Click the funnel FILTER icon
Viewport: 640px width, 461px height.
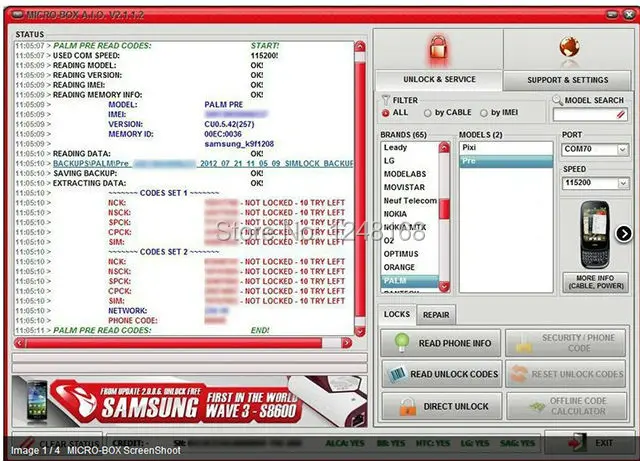pos(386,100)
